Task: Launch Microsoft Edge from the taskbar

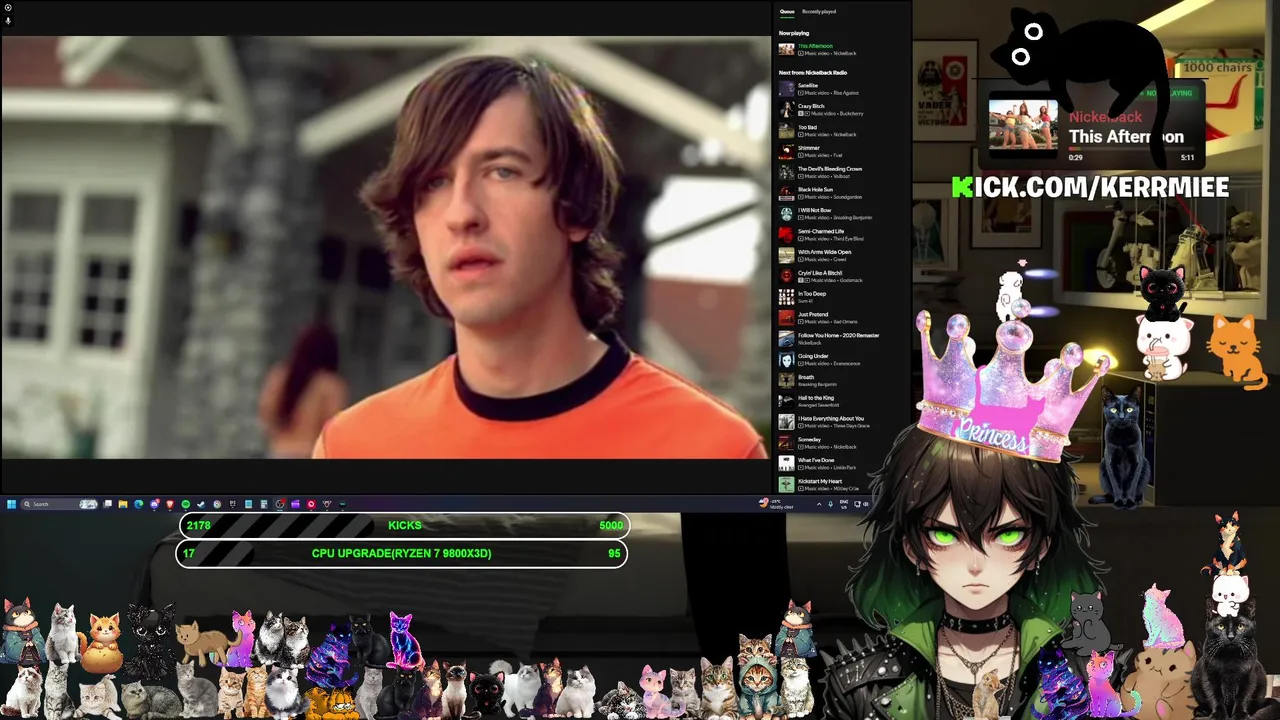Action: point(139,504)
